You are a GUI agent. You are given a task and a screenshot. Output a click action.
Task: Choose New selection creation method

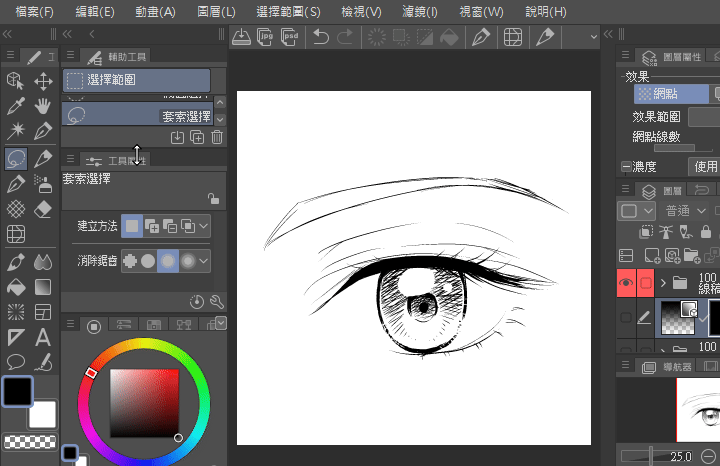(132, 226)
